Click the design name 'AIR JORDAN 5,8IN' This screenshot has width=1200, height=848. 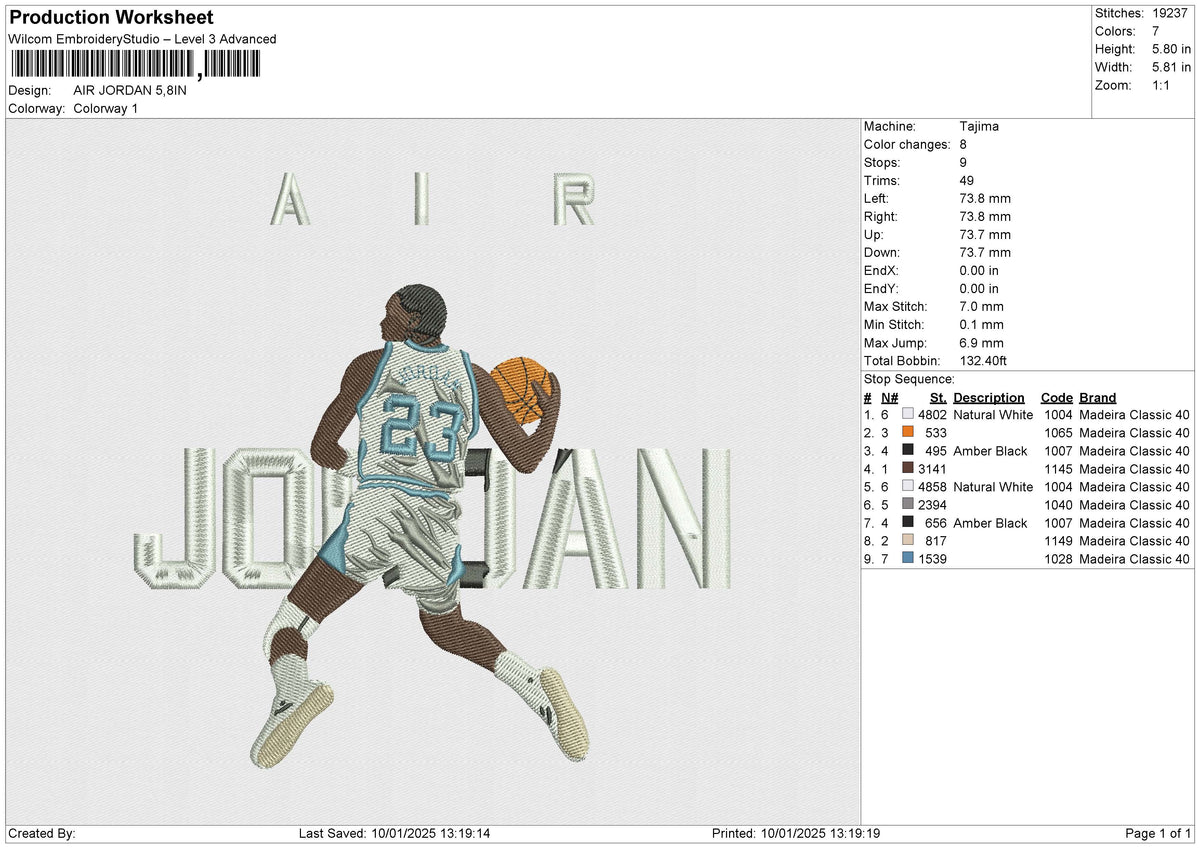[130, 90]
